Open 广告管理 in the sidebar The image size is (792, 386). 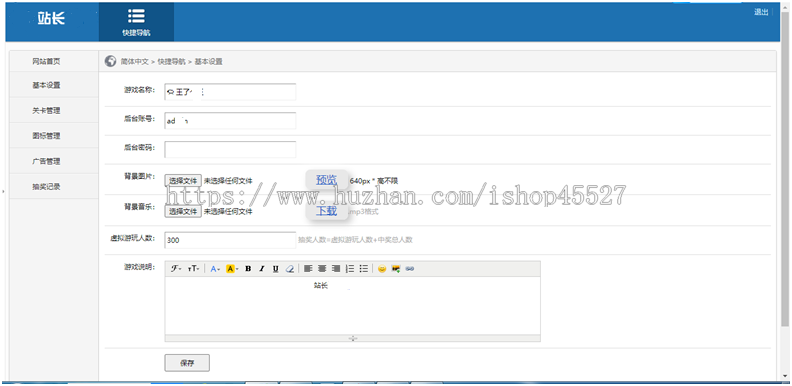point(46,161)
